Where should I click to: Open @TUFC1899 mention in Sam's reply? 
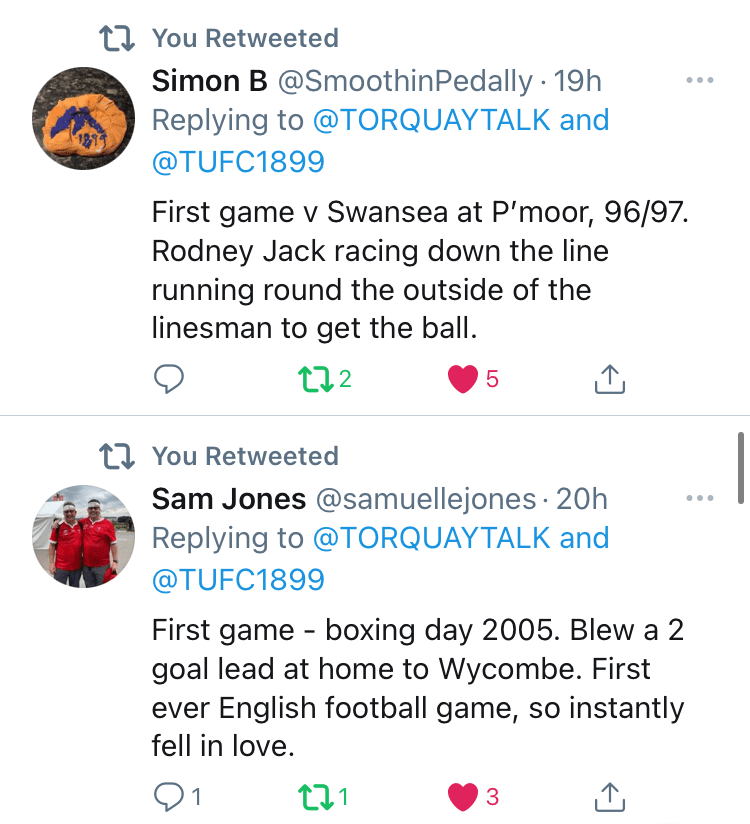point(238,579)
